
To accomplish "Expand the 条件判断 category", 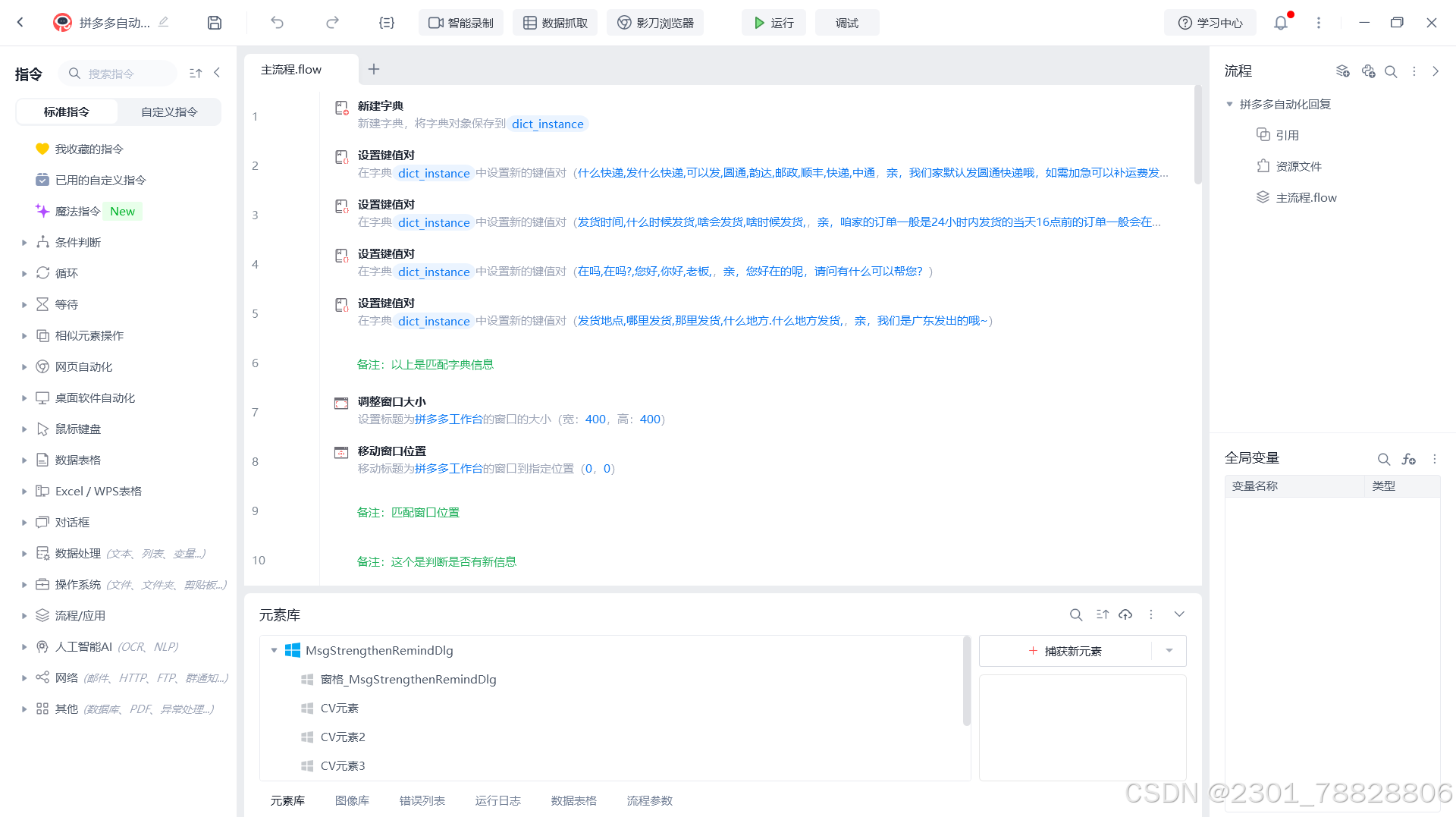I will pyautogui.click(x=24, y=243).
